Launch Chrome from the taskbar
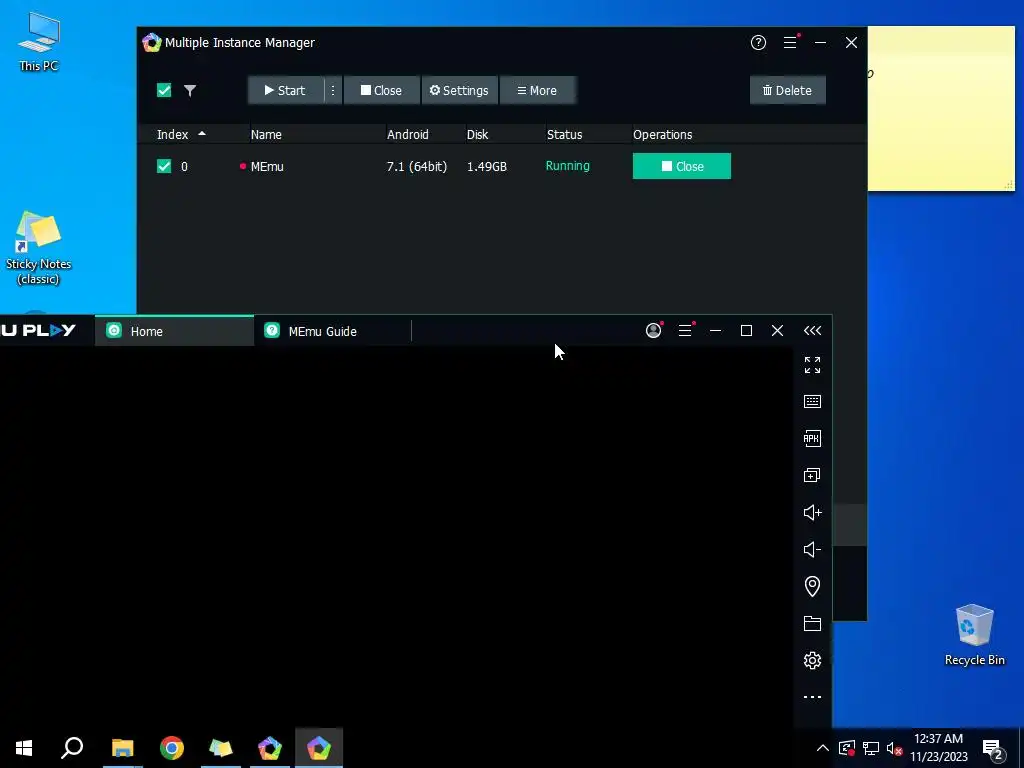1024x768 pixels. coord(172,748)
